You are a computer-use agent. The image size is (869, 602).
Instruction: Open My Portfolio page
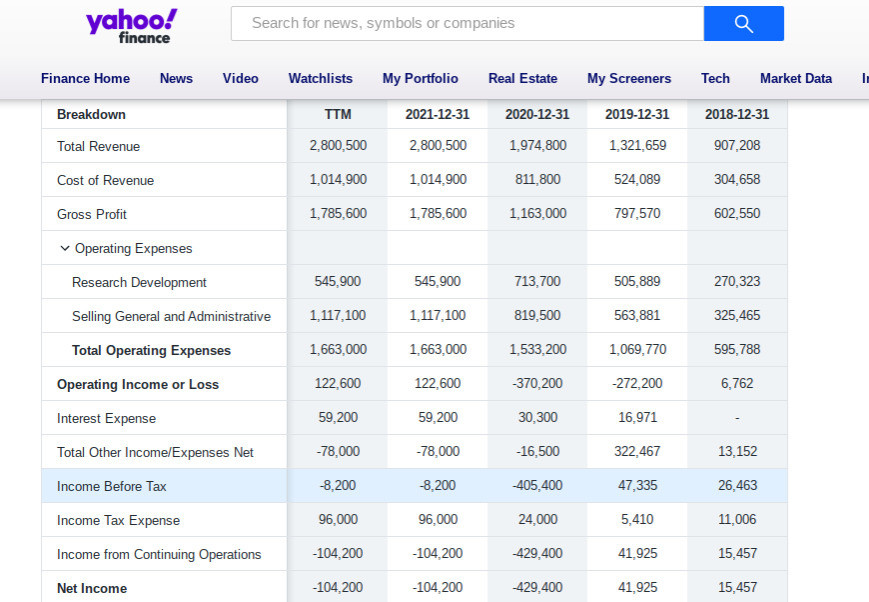pyautogui.click(x=420, y=78)
